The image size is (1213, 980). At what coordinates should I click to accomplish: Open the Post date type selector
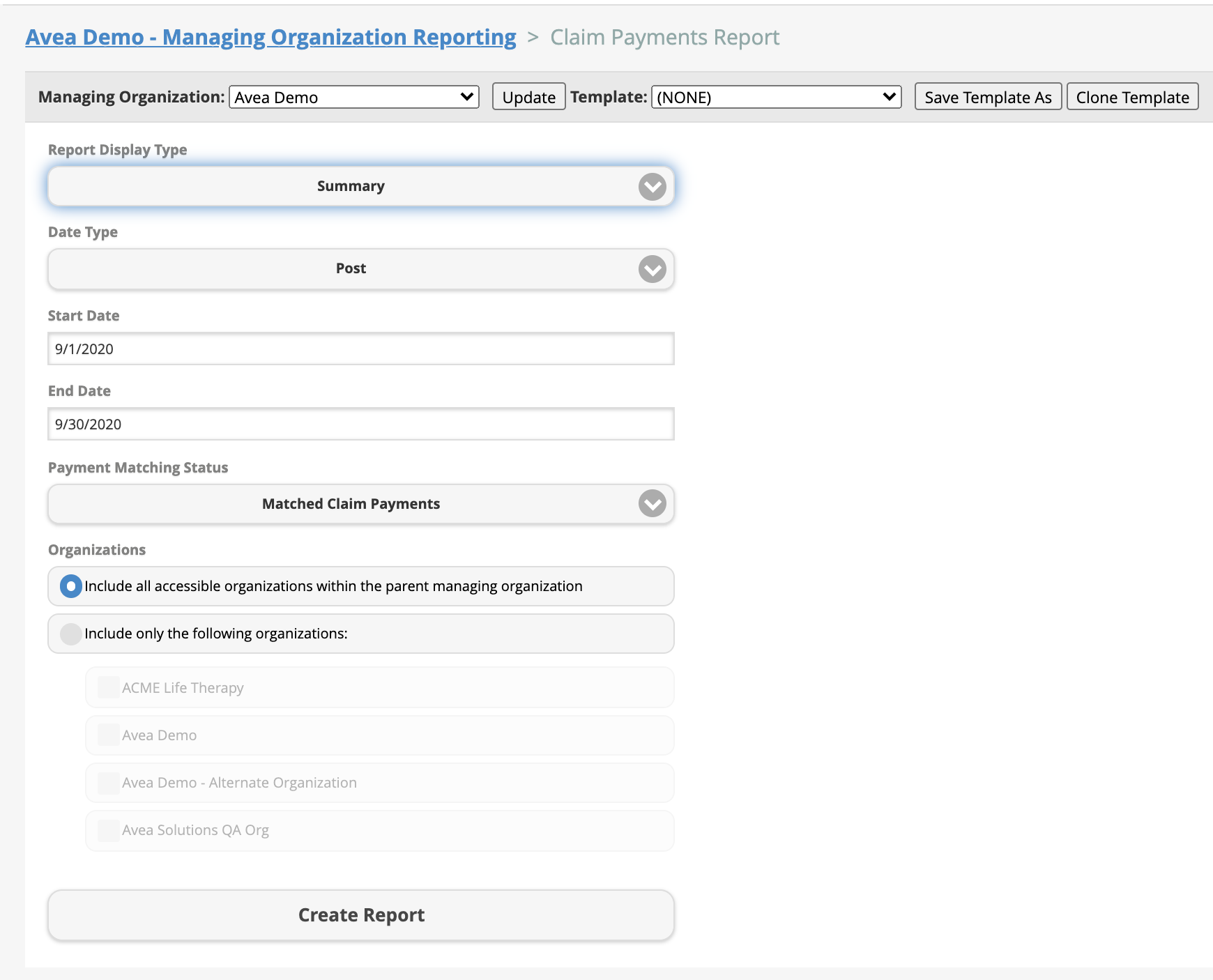351,268
